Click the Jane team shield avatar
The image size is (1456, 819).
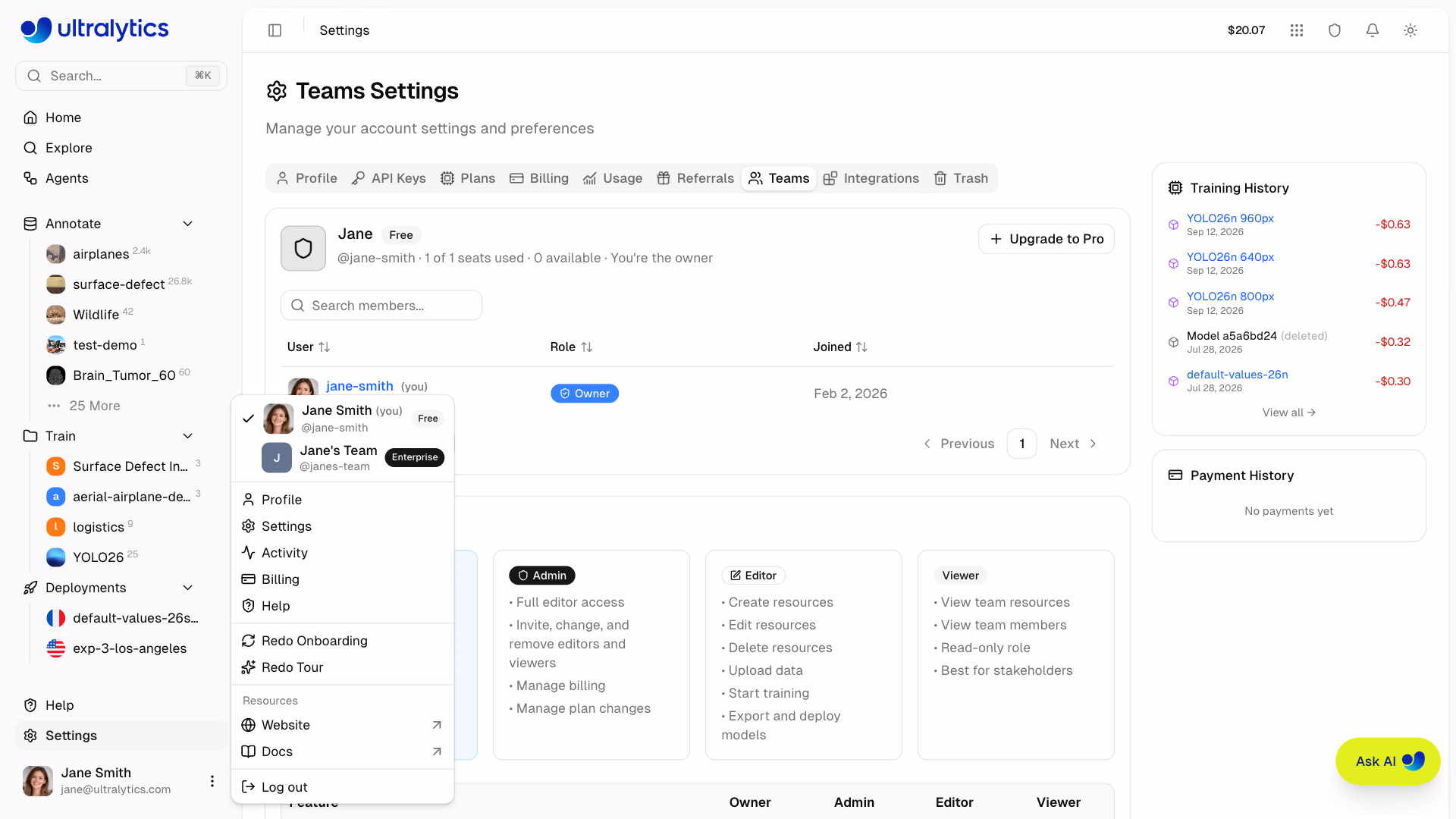click(303, 248)
